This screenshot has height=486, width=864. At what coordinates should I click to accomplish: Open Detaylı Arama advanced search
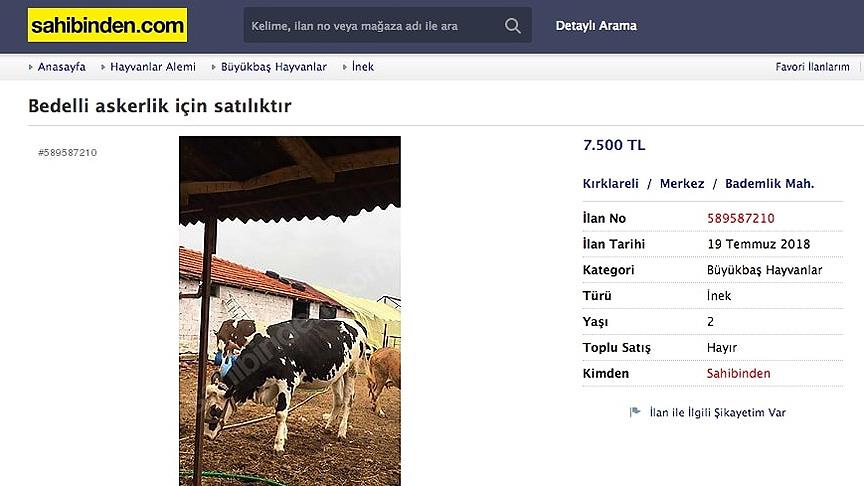coord(596,25)
